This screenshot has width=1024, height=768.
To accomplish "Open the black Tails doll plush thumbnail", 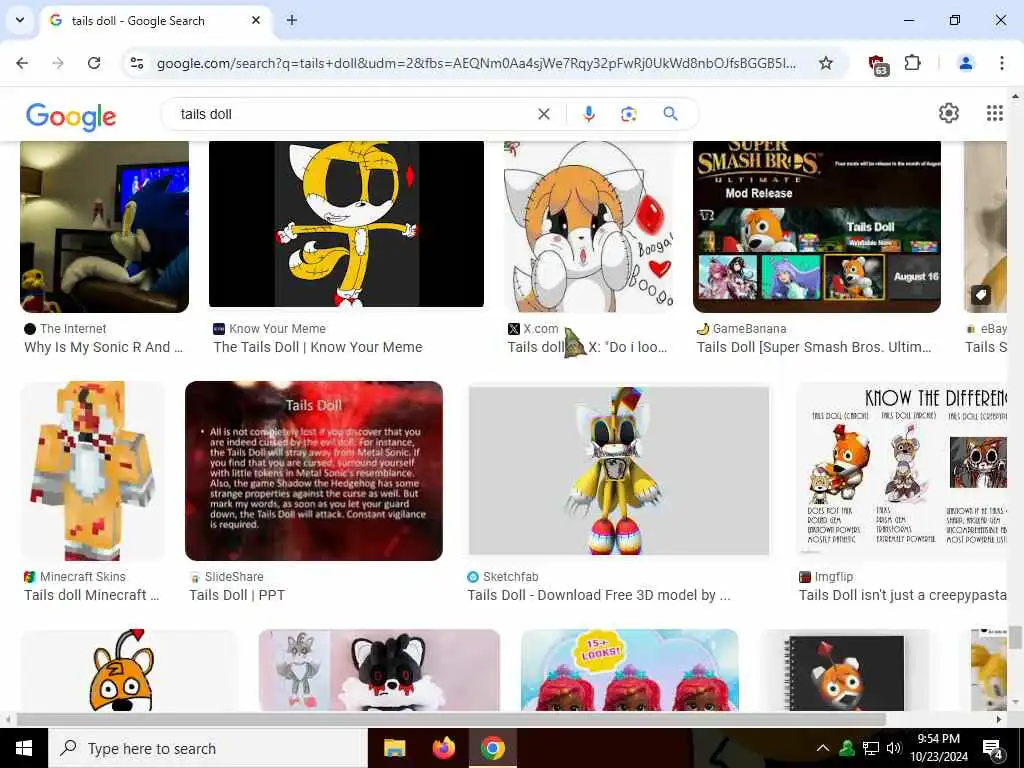I will (x=379, y=670).
